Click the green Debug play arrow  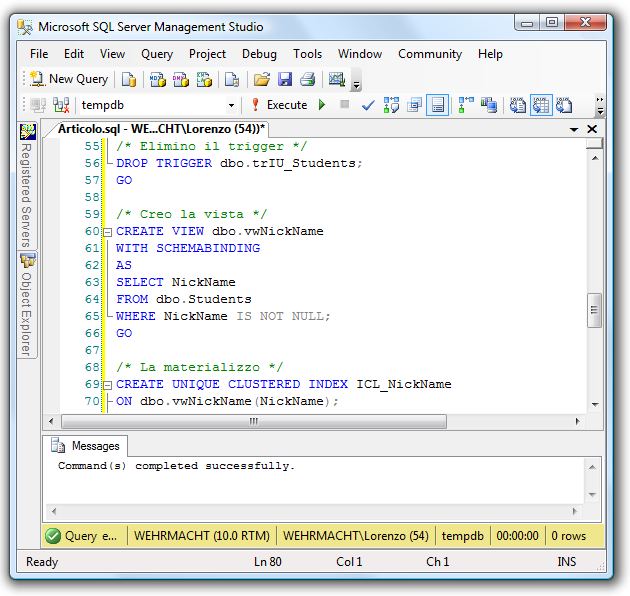click(x=321, y=105)
